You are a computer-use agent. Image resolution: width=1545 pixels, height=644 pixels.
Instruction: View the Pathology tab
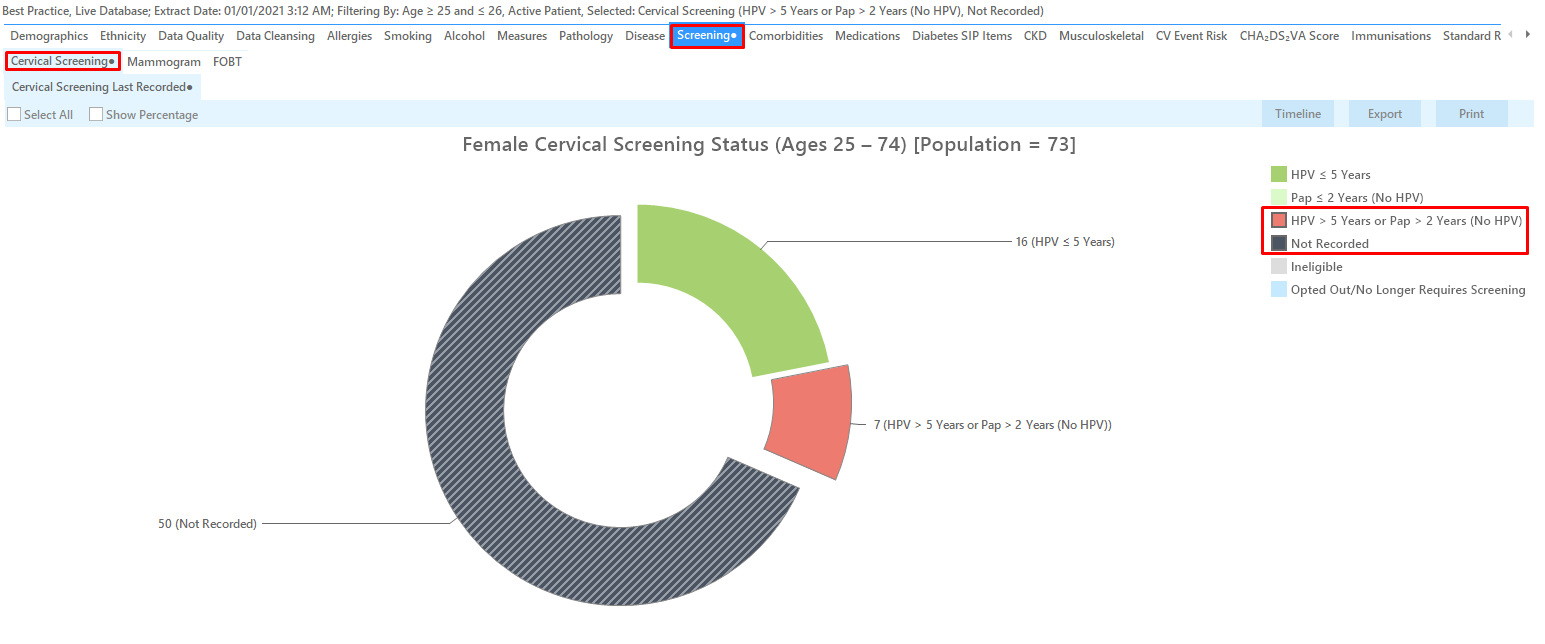click(586, 36)
